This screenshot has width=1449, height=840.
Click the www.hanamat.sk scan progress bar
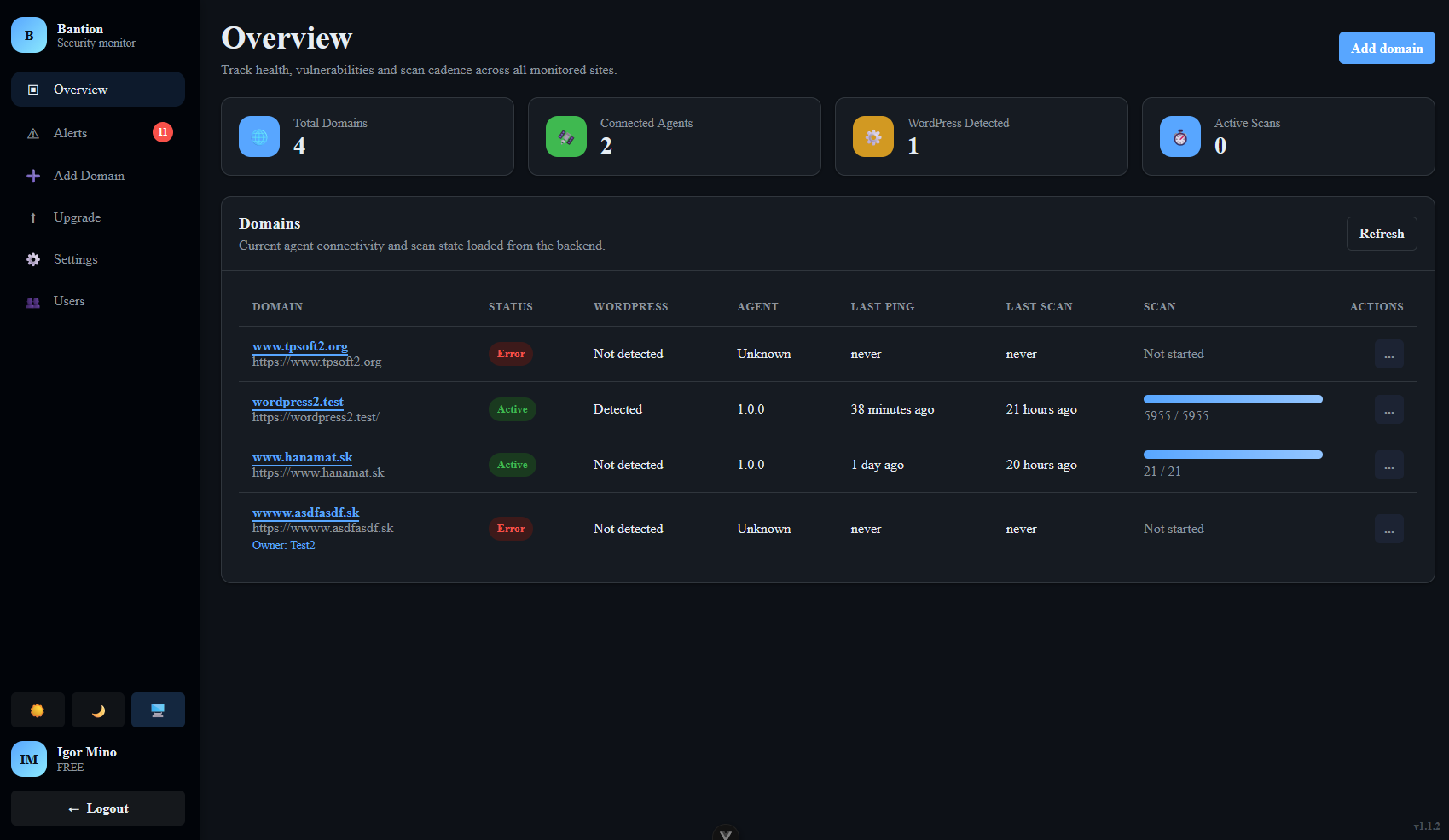point(1233,455)
